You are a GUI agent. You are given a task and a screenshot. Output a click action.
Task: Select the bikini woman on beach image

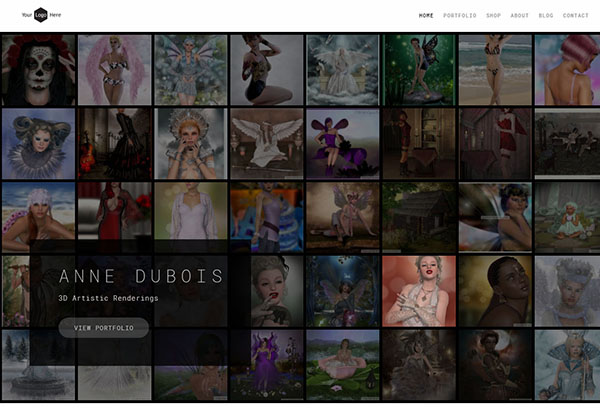tap(494, 70)
